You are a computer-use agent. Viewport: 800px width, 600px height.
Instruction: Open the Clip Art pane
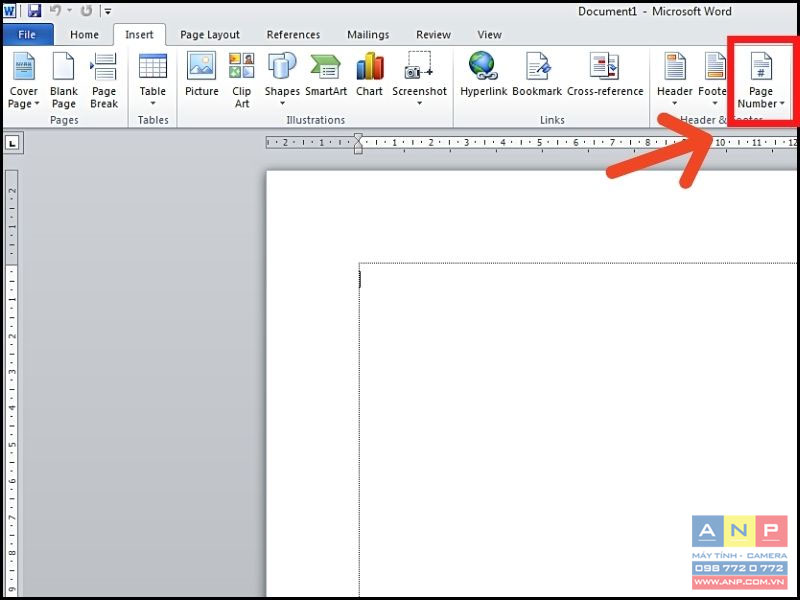[x=241, y=80]
